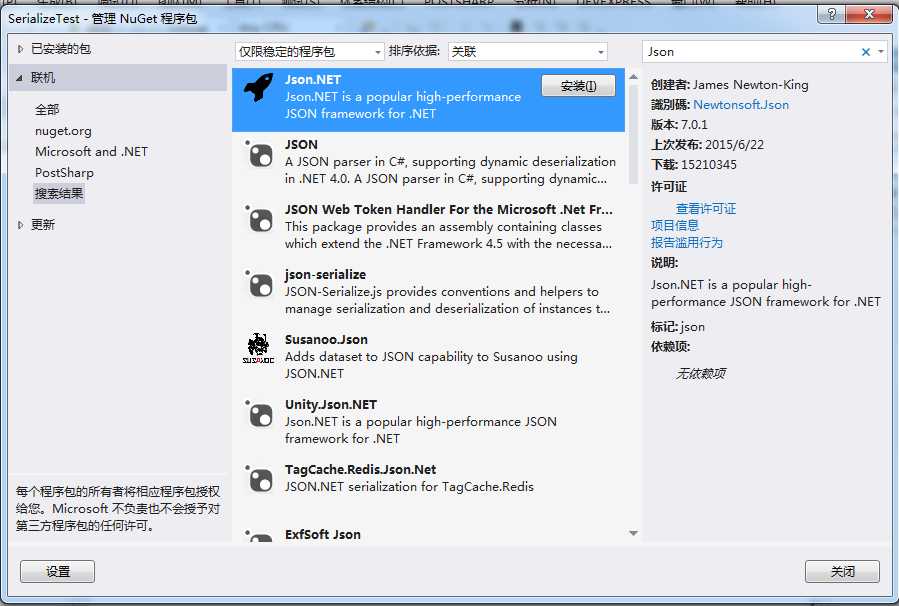Select the Susanoo.Json package title
899x606 pixels.
326,339
